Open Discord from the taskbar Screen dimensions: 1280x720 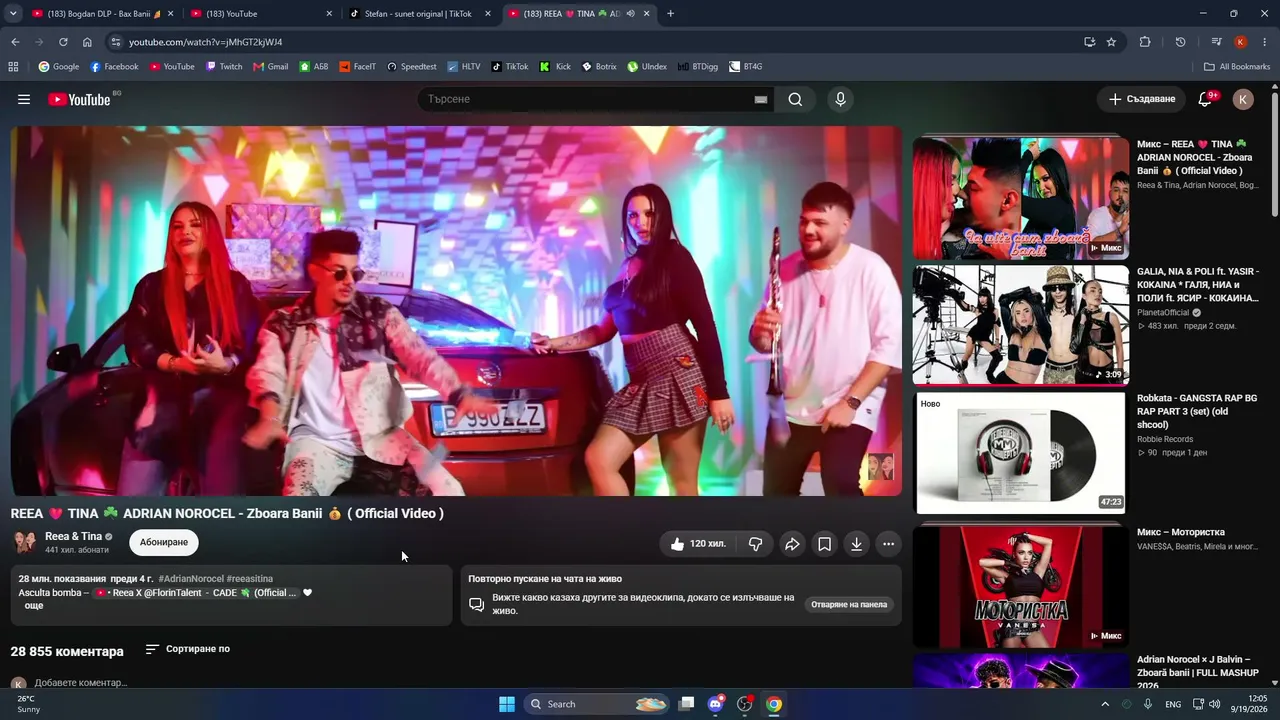point(715,704)
